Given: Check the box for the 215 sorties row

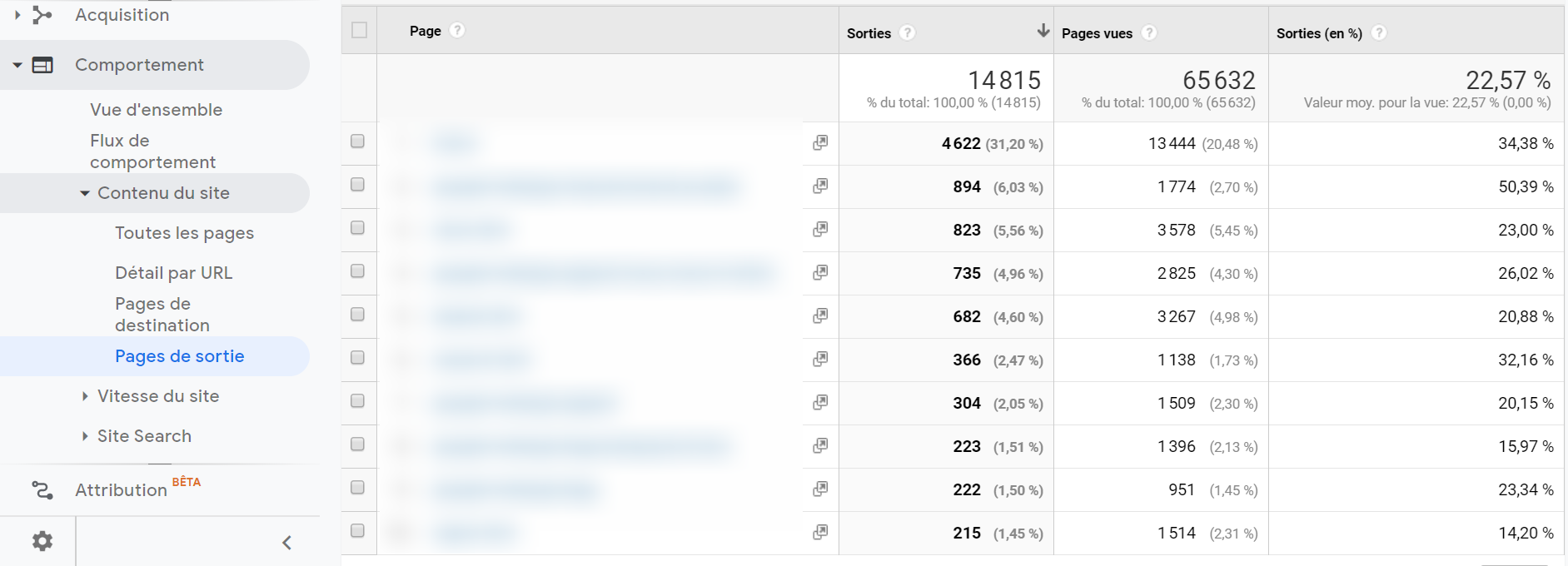Looking at the screenshot, I should [x=358, y=531].
